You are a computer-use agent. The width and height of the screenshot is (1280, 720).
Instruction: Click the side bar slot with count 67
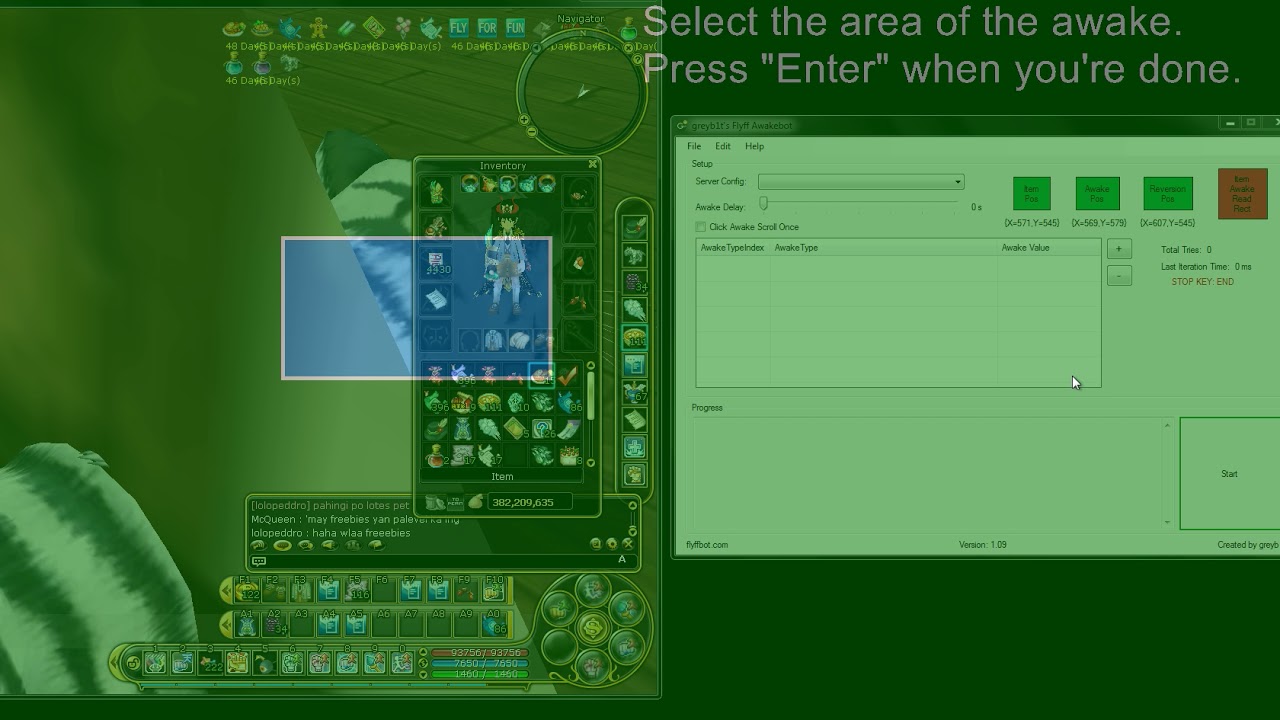[x=634, y=392]
